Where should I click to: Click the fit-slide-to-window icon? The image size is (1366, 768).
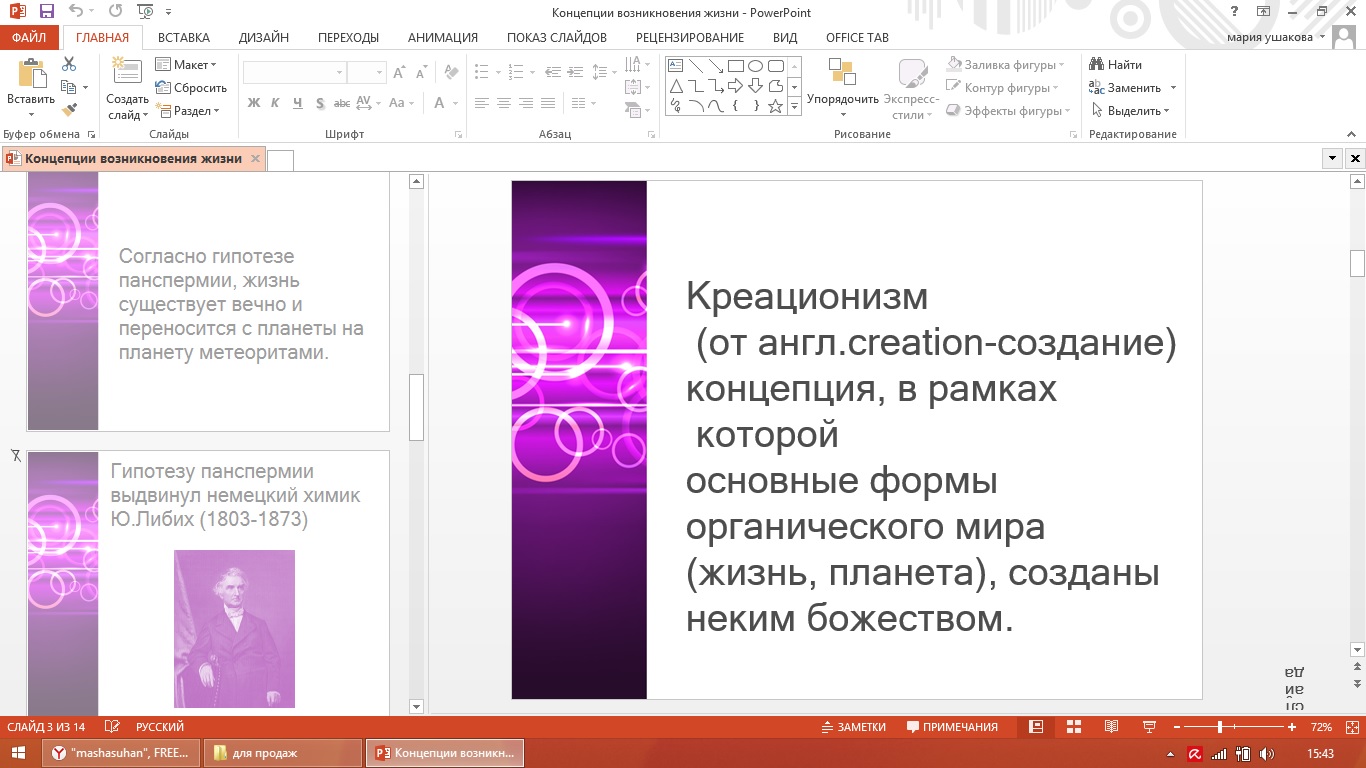click(x=1352, y=727)
